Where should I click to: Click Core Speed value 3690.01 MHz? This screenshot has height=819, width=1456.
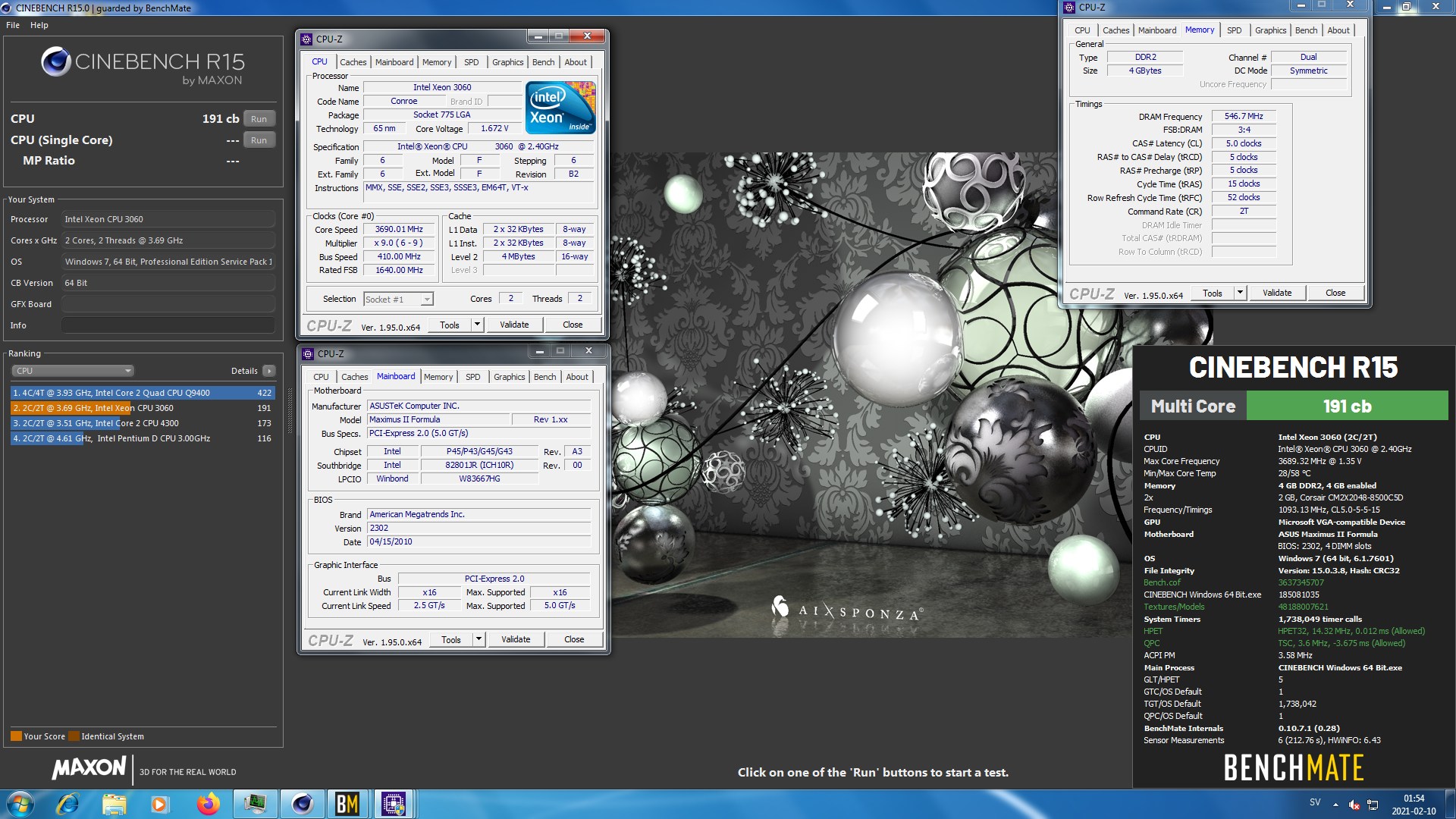399,229
